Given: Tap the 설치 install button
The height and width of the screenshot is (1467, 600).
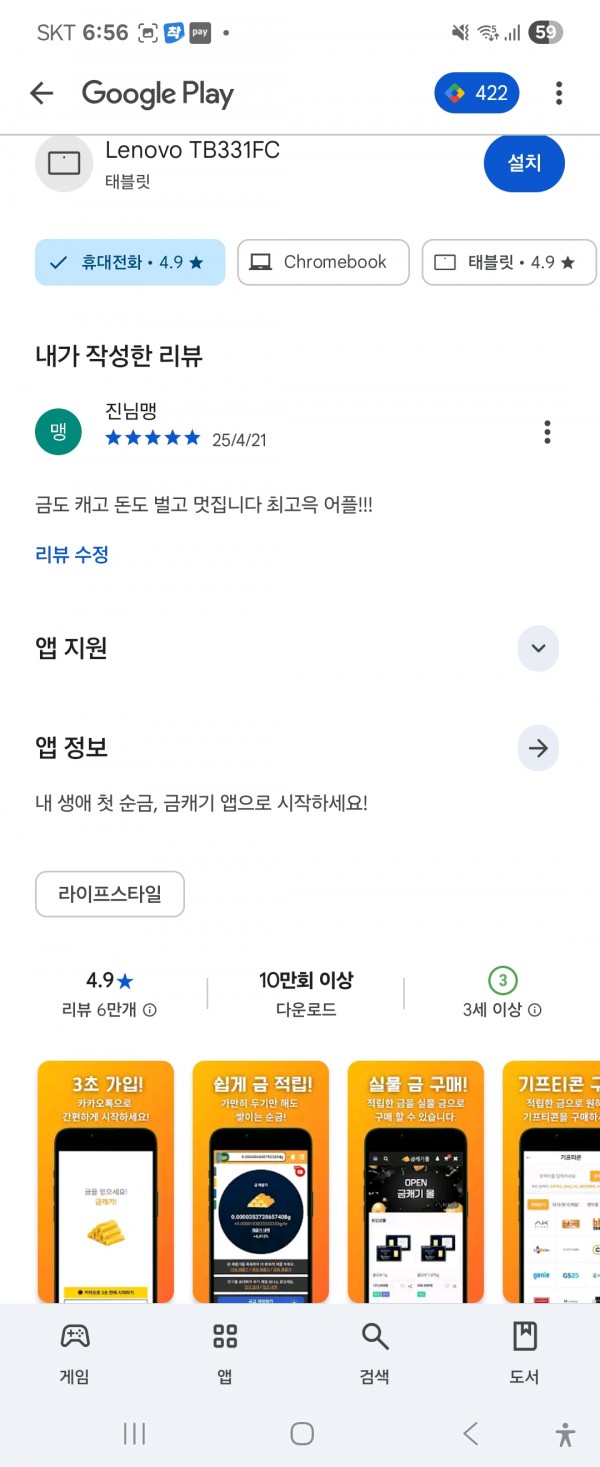Looking at the screenshot, I should 524,162.
